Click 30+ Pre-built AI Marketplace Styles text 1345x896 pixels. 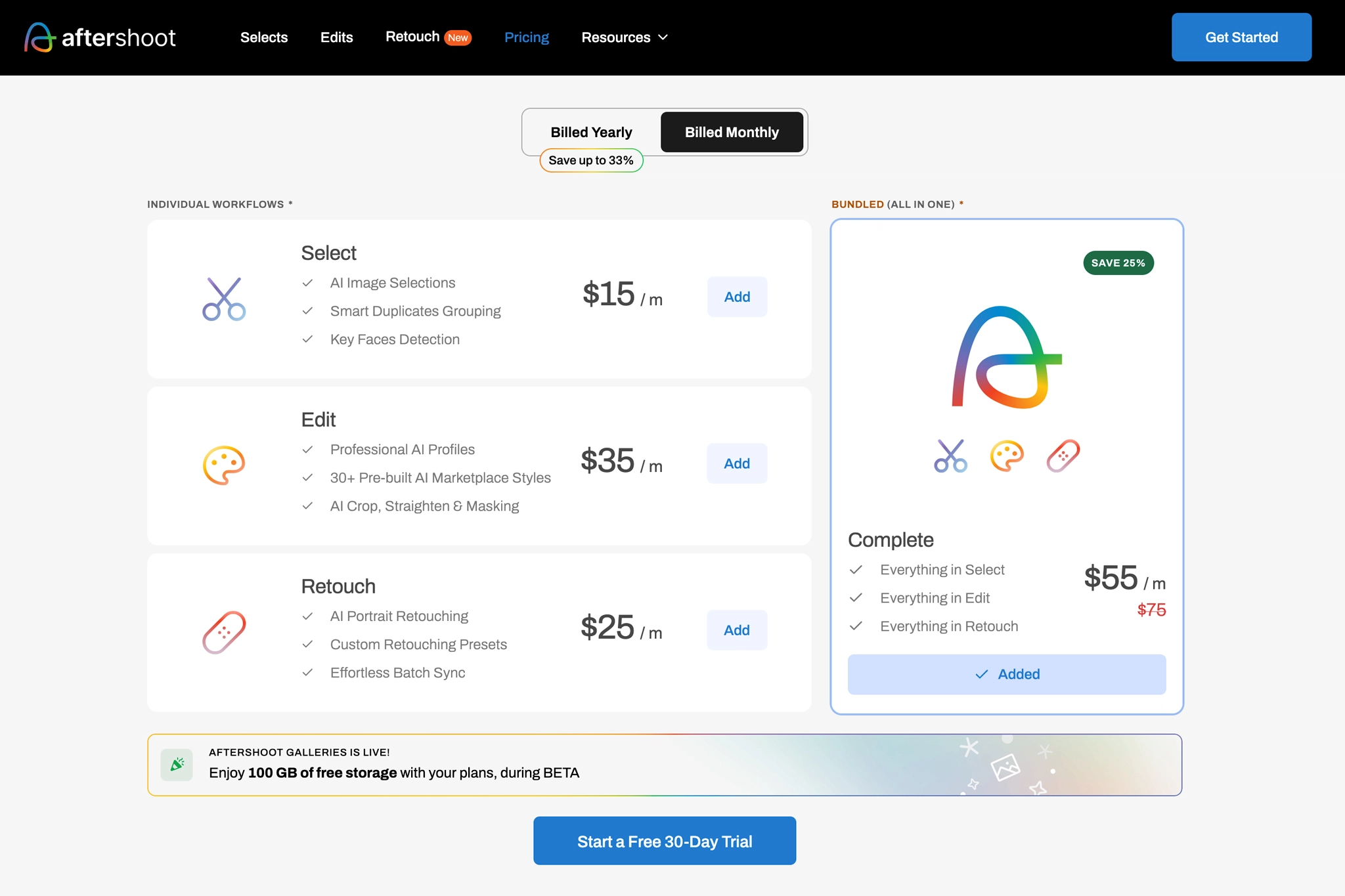pyautogui.click(x=441, y=478)
